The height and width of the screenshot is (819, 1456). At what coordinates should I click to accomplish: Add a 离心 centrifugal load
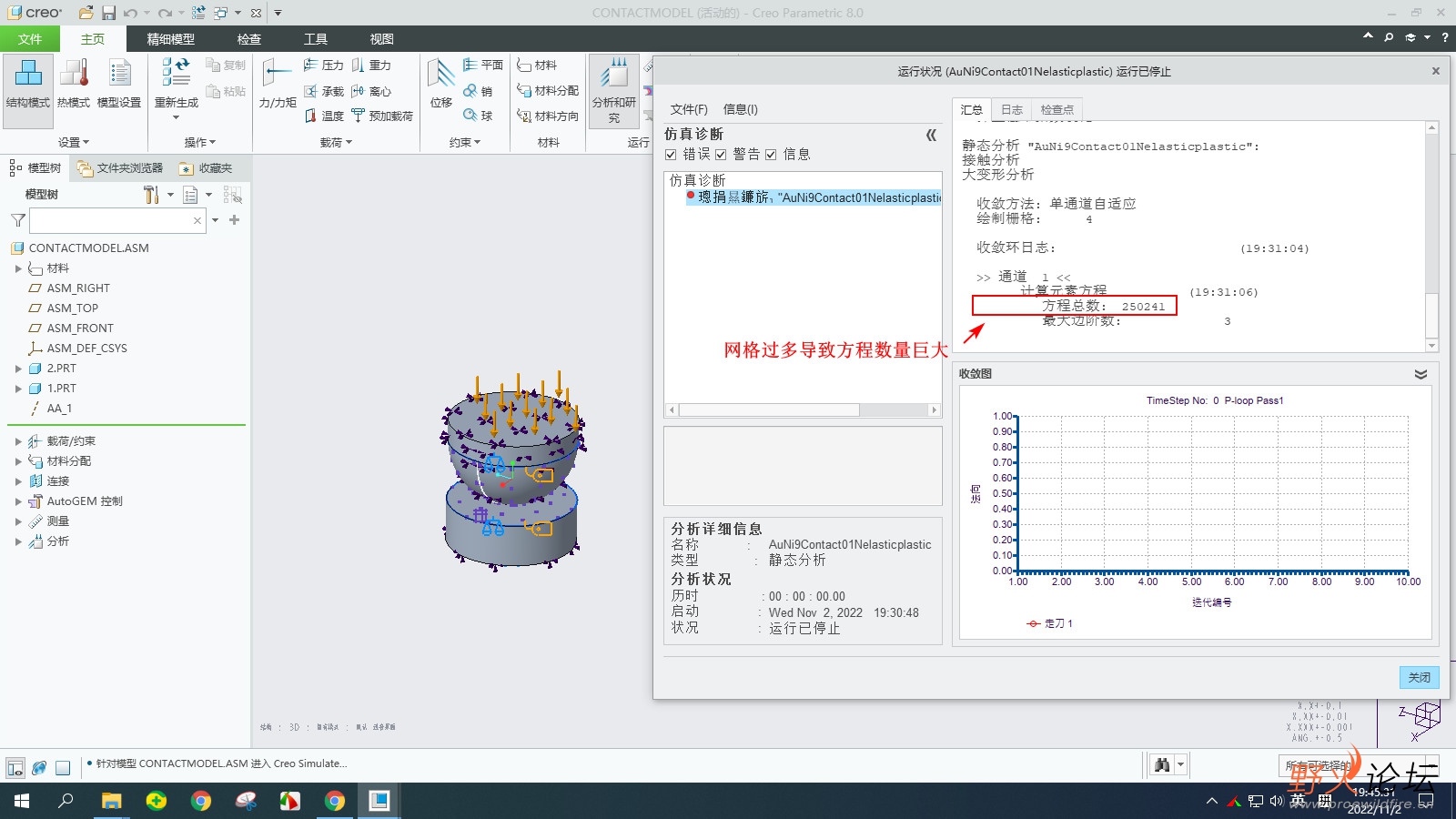pos(371,91)
